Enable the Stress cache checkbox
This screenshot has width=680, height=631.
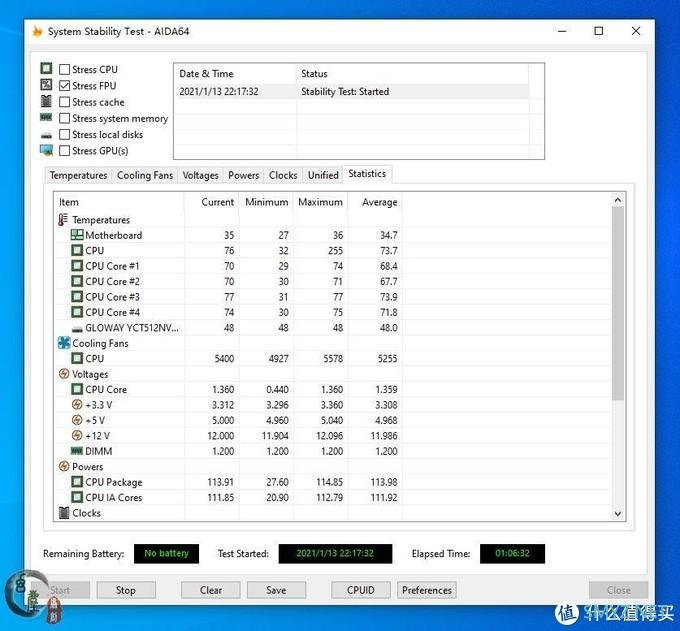point(64,102)
